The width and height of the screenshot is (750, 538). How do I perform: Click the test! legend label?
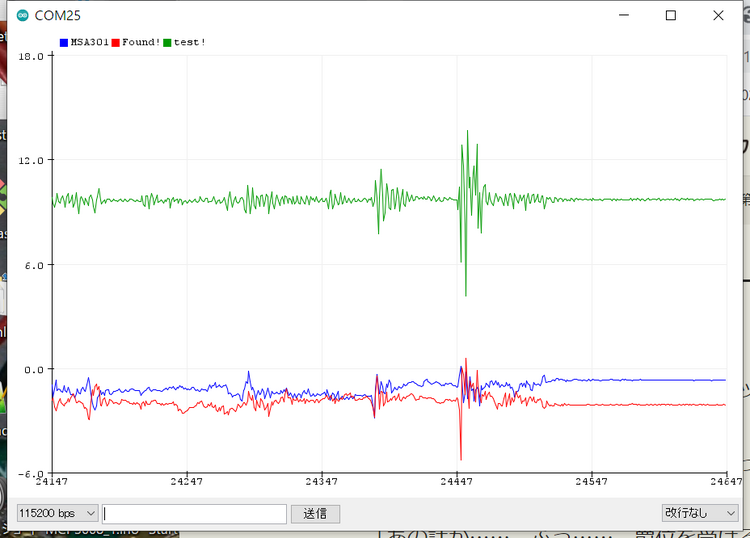pyautogui.click(x=190, y=42)
